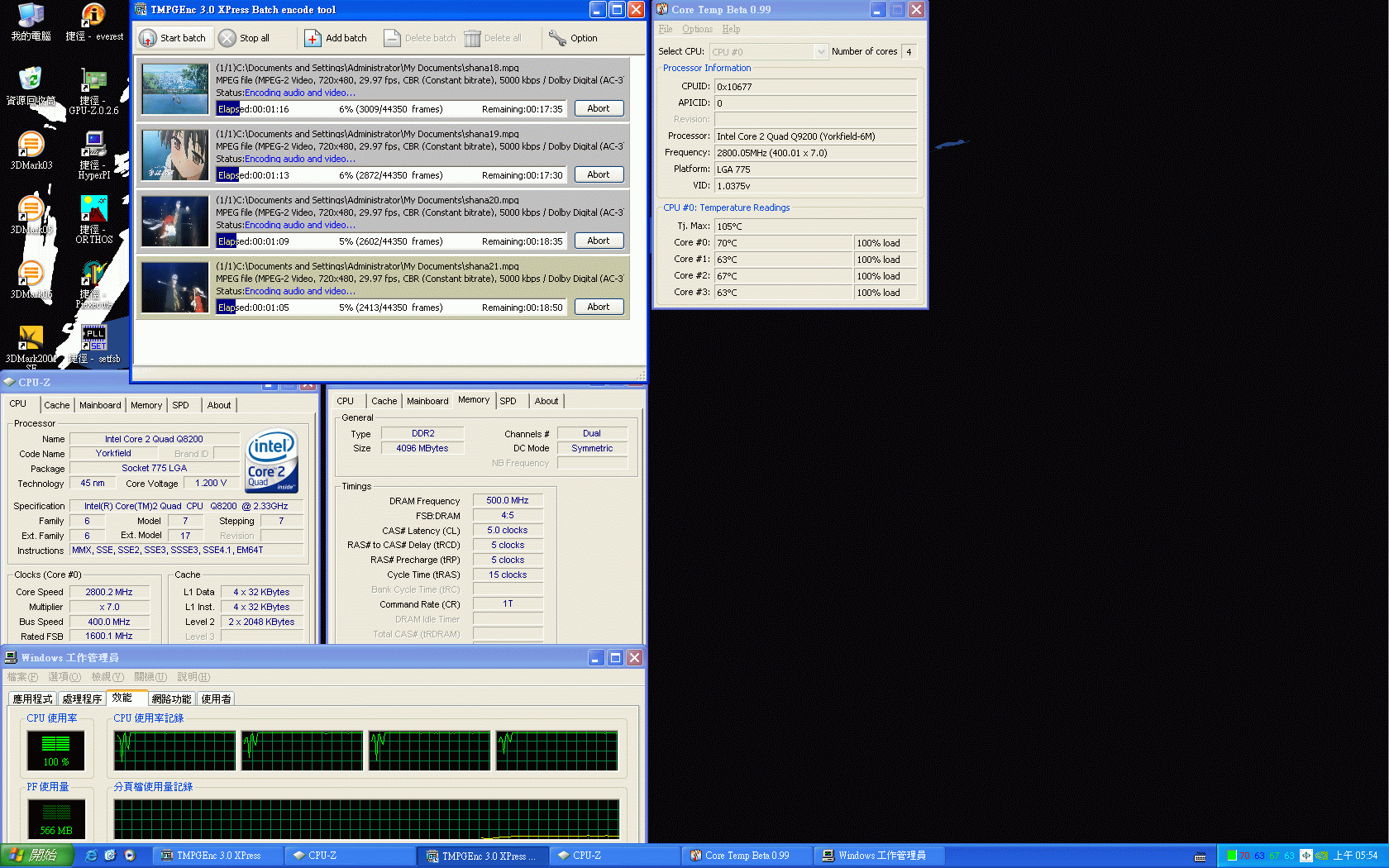Click Delete all toolbar button
This screenshot has width=1389, height=868.
493,38
